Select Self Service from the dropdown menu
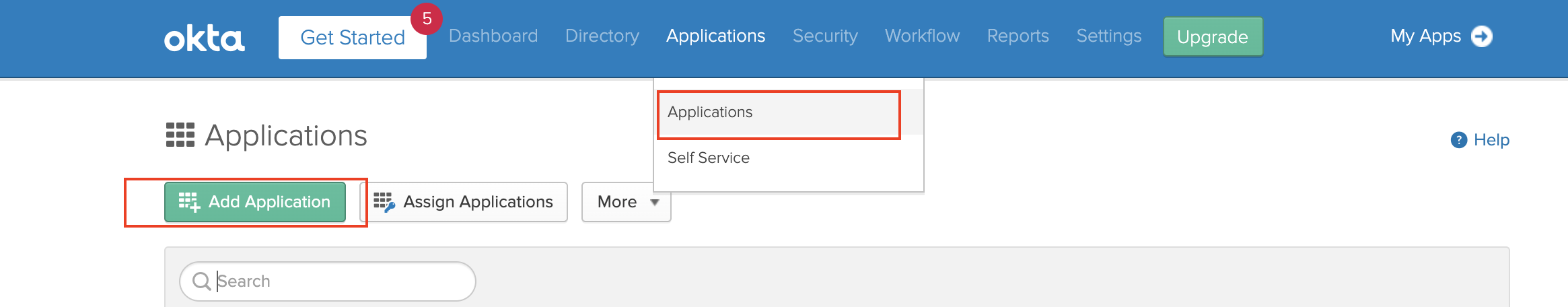Image resolution: width=1568 pixels, height=307 pixels. coord(708,158)
